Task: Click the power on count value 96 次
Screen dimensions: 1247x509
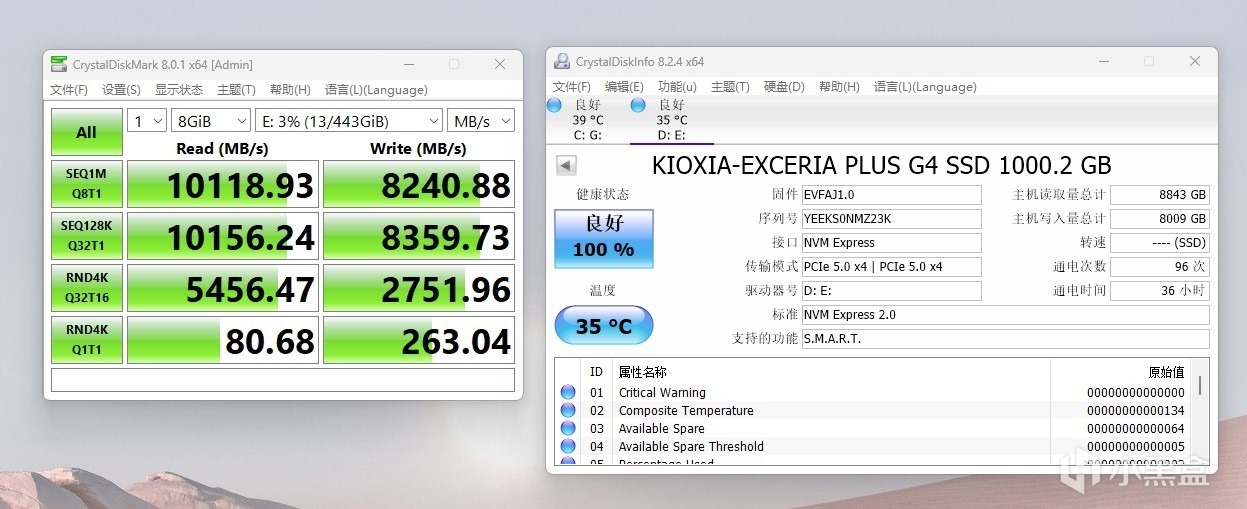Action: [x=1160, y=267]
